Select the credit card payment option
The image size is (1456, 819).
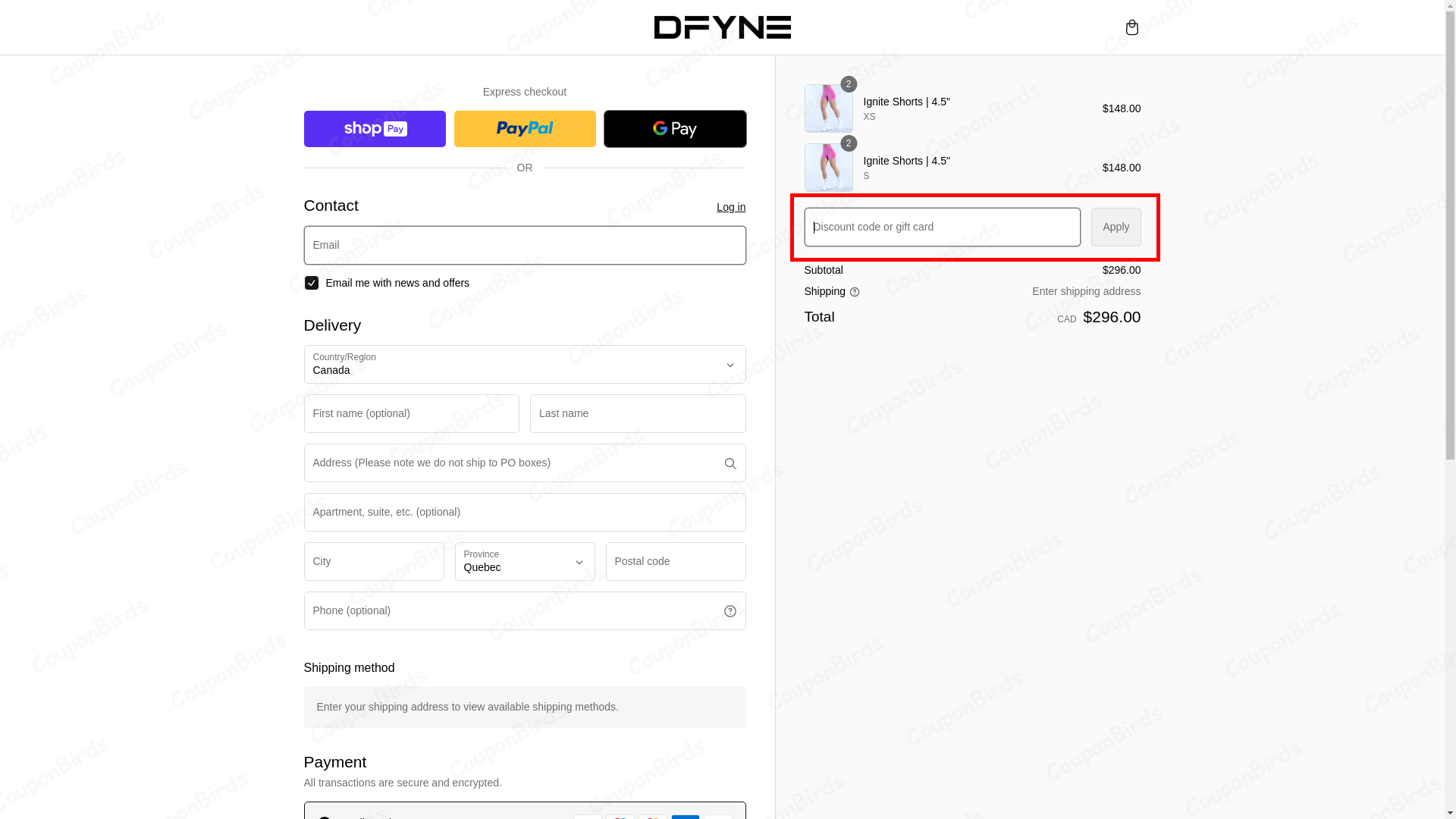325,817
